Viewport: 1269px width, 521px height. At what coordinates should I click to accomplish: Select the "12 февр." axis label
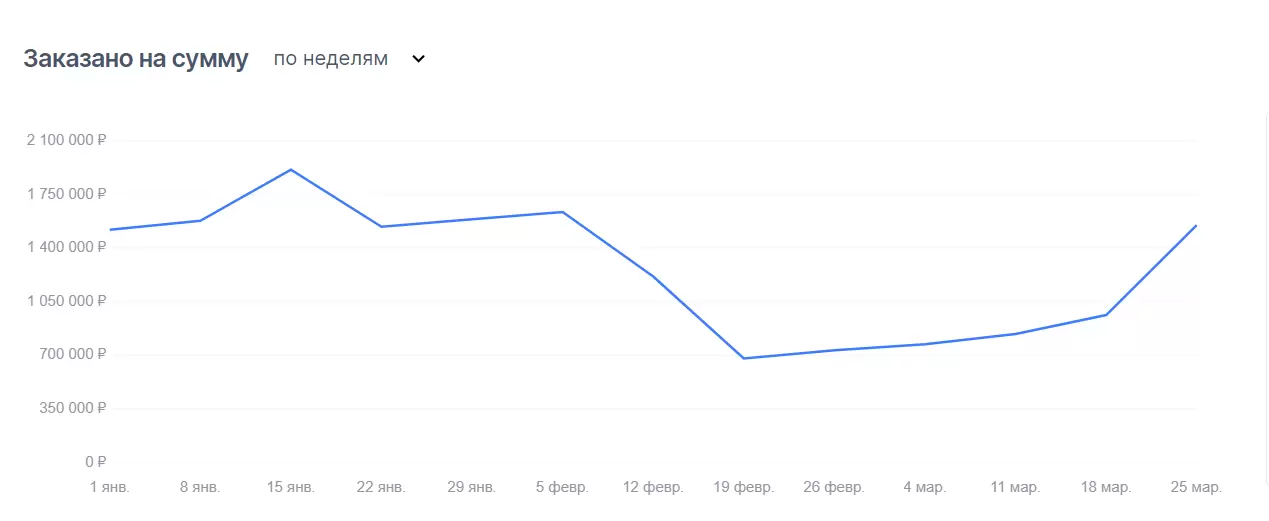pos(653,487)
